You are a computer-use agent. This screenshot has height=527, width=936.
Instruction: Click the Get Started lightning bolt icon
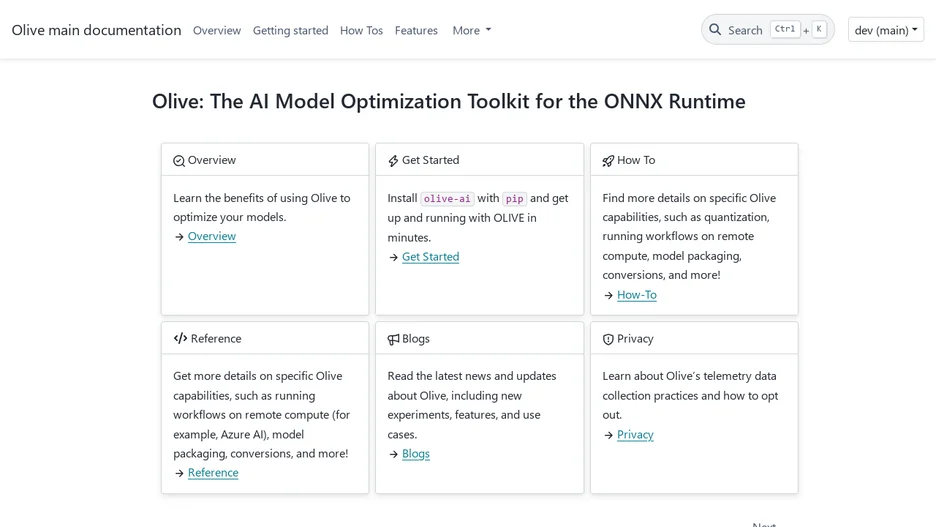[x=393, y=161]
